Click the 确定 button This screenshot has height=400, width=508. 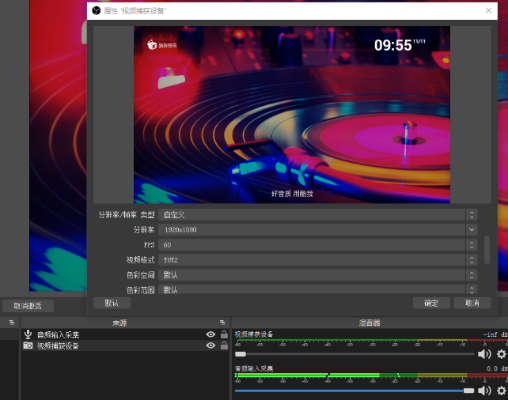click(431, 303)
